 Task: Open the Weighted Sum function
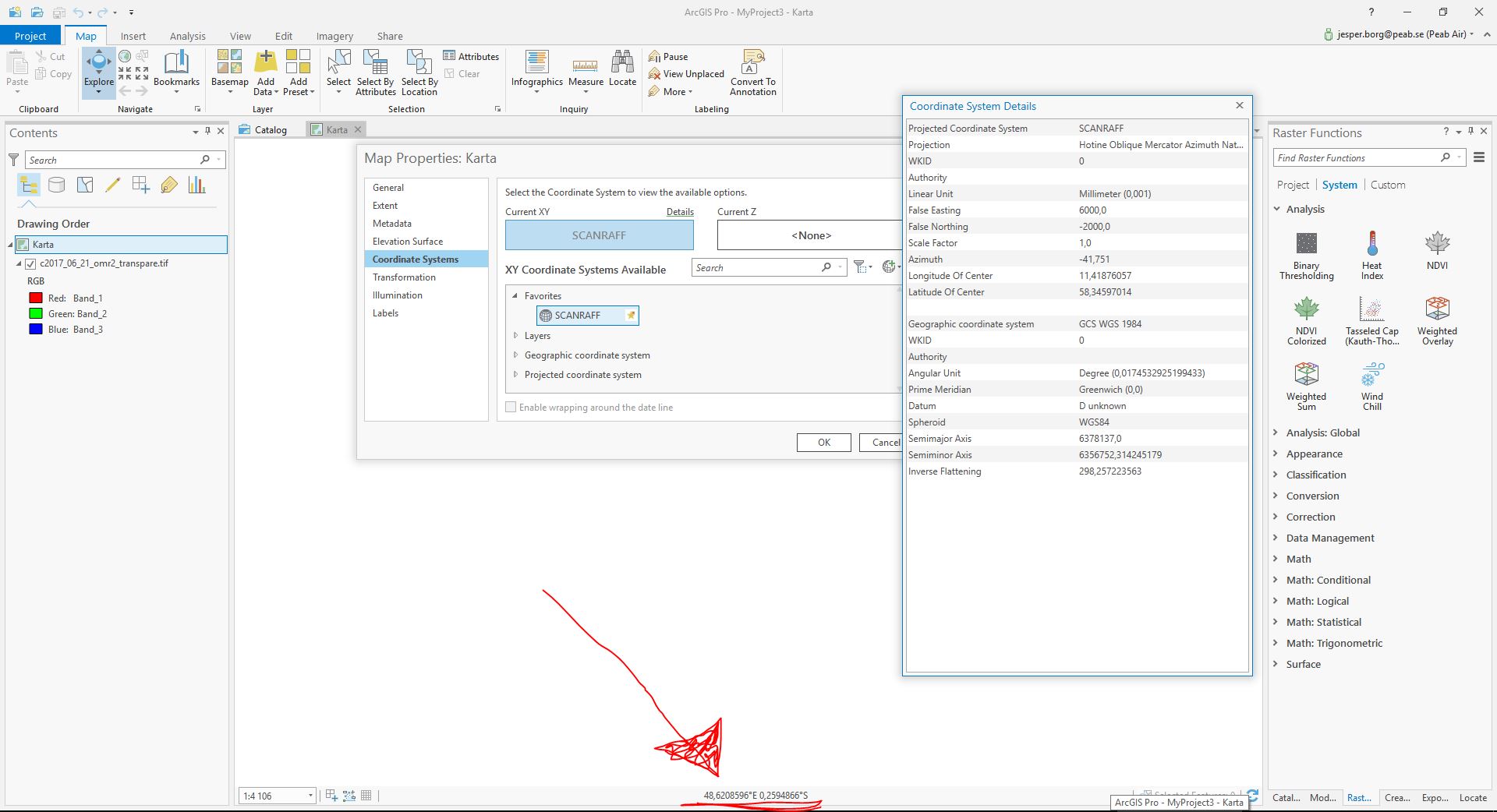[1306, 387]
